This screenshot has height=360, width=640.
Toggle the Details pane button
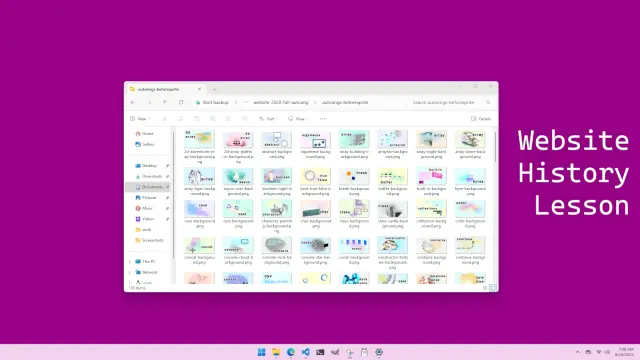click(481, 119)
